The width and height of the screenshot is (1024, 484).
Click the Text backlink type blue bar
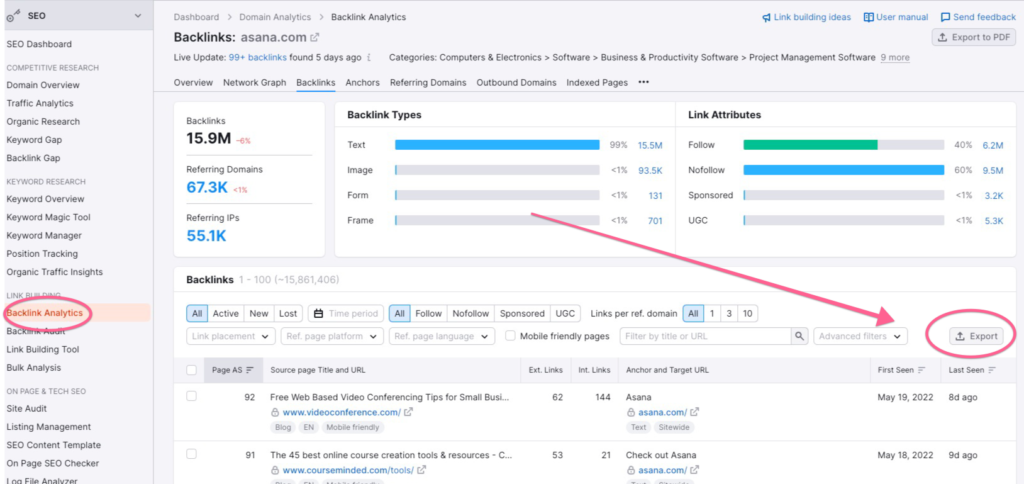click(497, 145)
